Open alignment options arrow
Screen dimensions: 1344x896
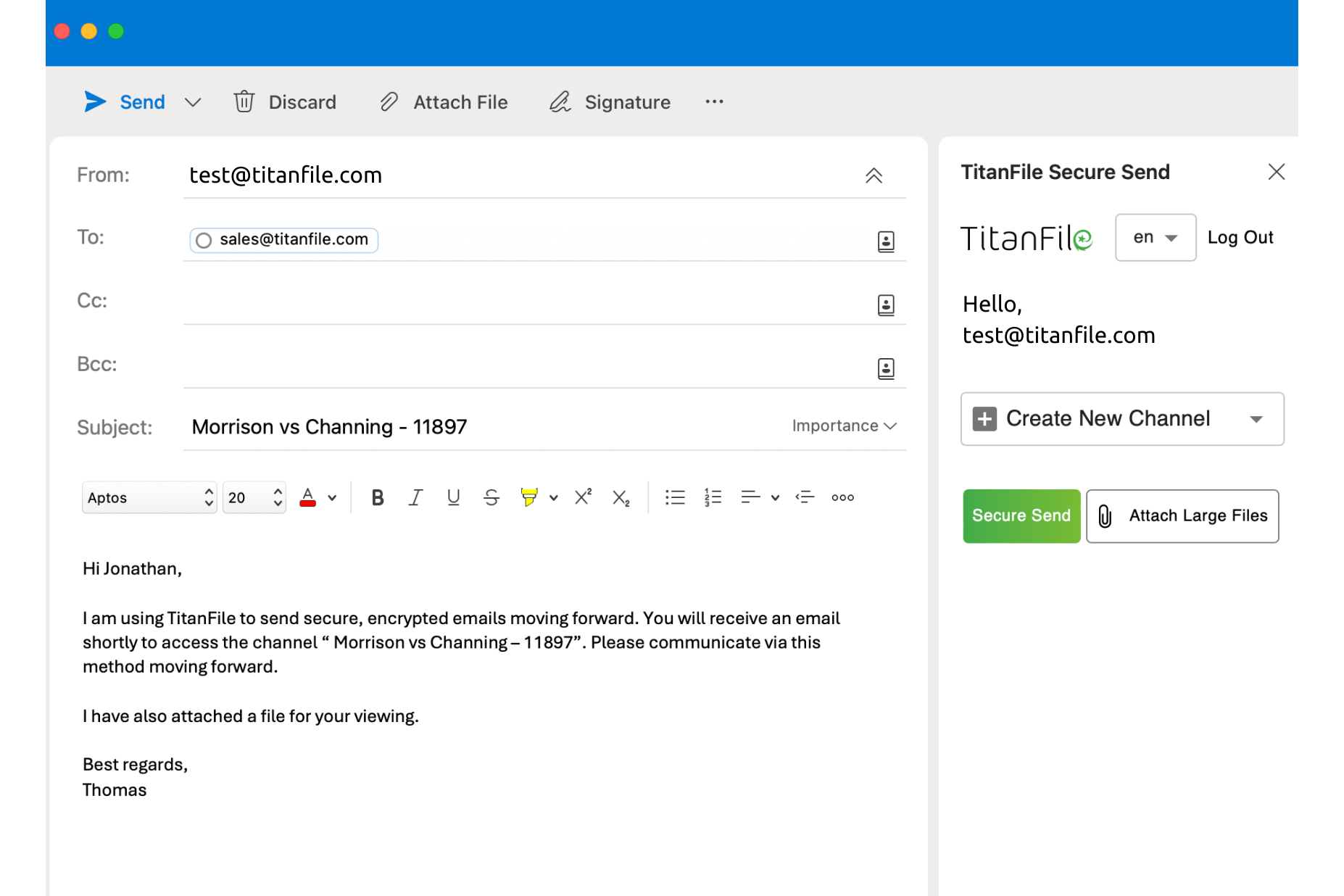[775, 498]
